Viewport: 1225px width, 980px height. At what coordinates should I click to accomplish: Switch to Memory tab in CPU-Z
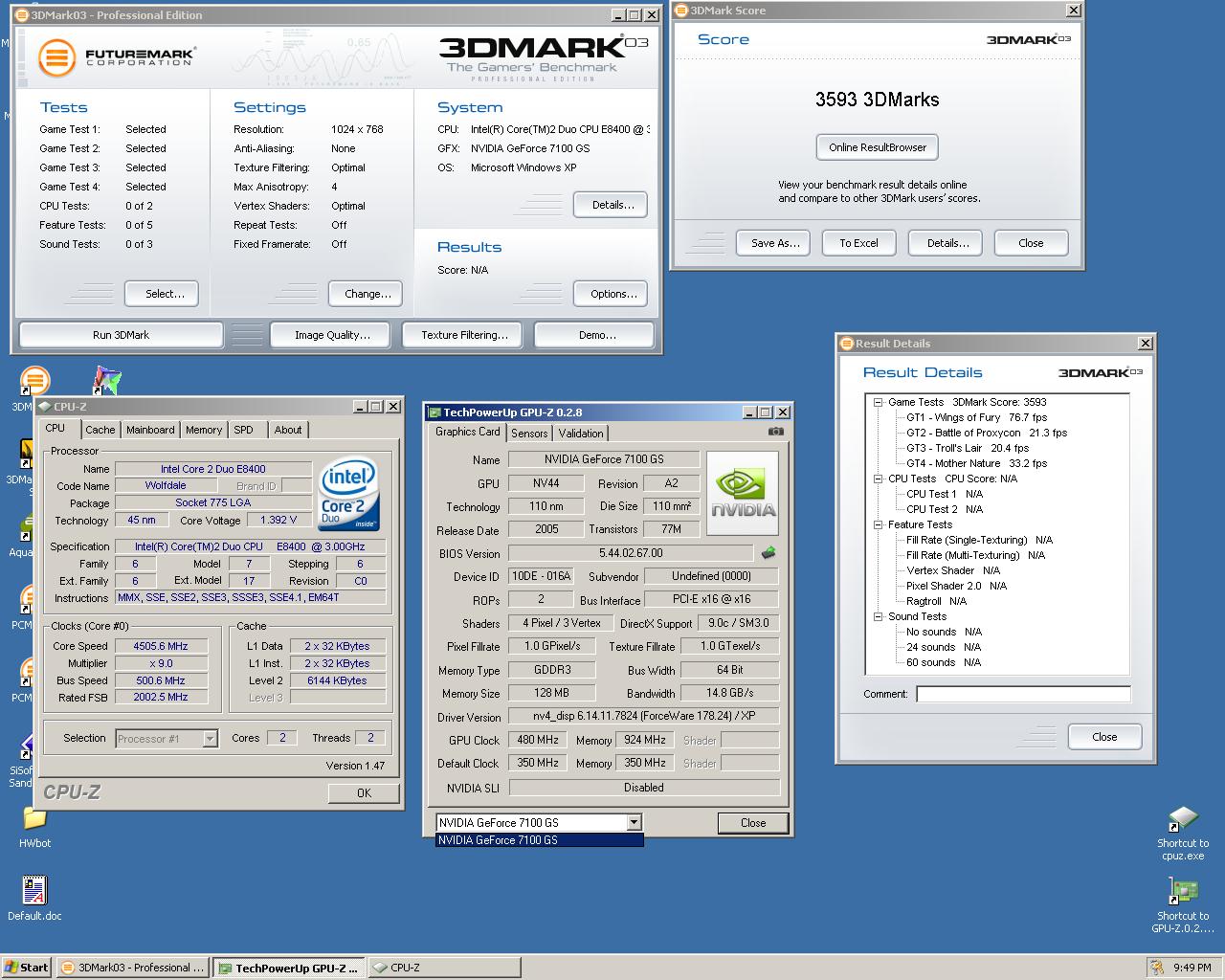coord(204,430)
